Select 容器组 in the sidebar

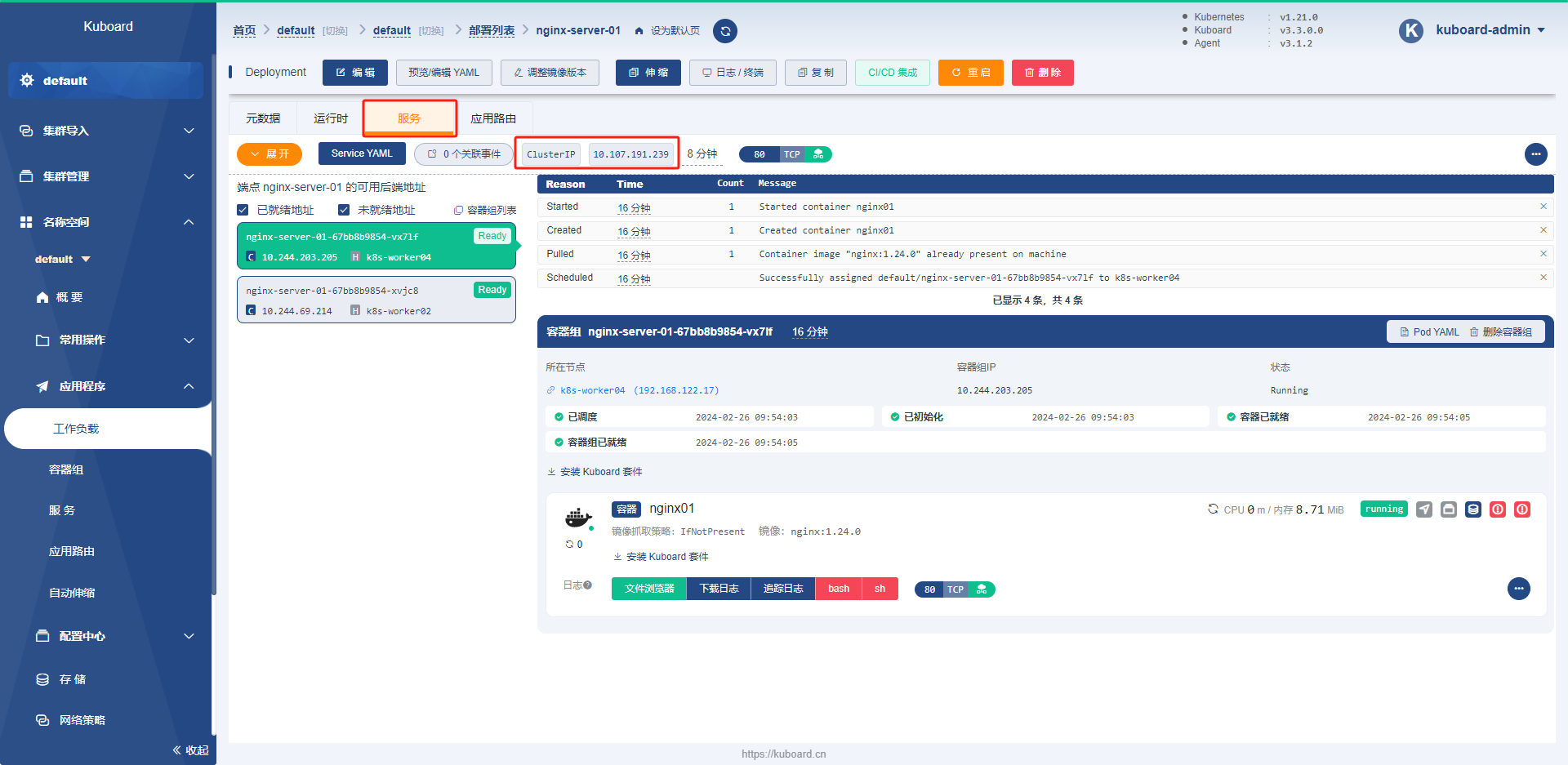[66, 469]
